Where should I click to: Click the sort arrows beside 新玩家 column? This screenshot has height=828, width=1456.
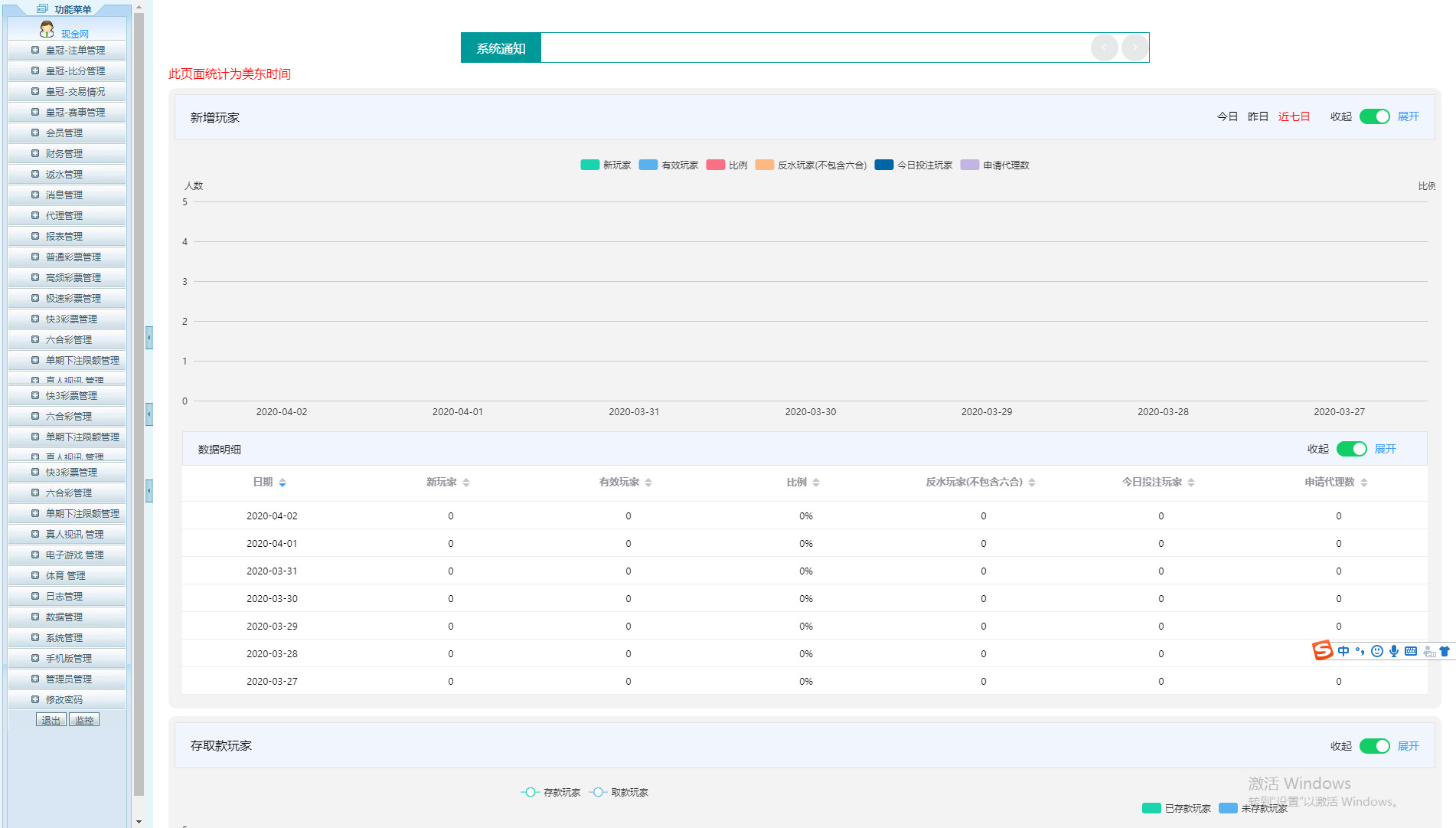[x=466, y=483]
